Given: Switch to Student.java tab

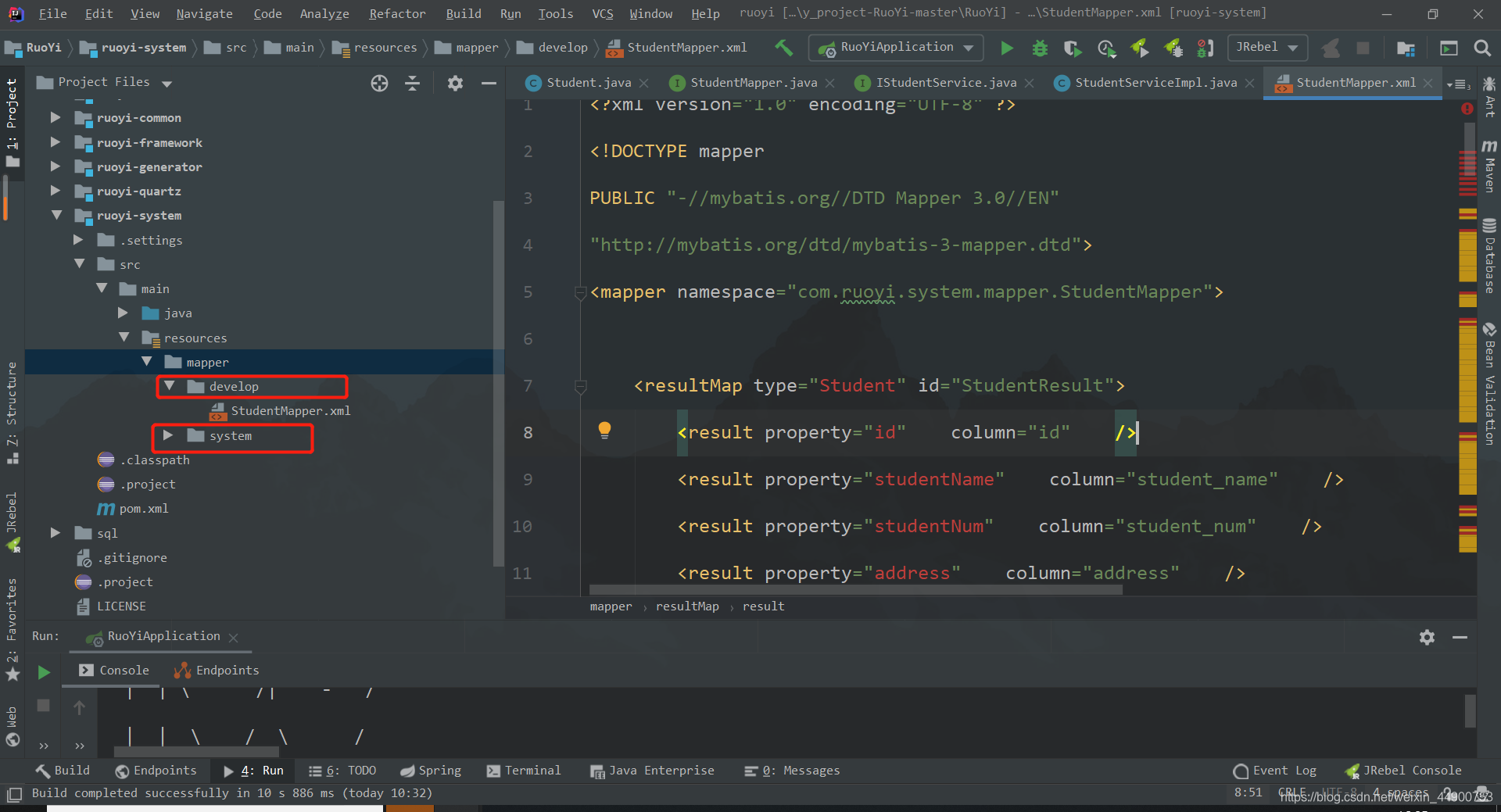Looking at the screenshot, I should 588,83.
